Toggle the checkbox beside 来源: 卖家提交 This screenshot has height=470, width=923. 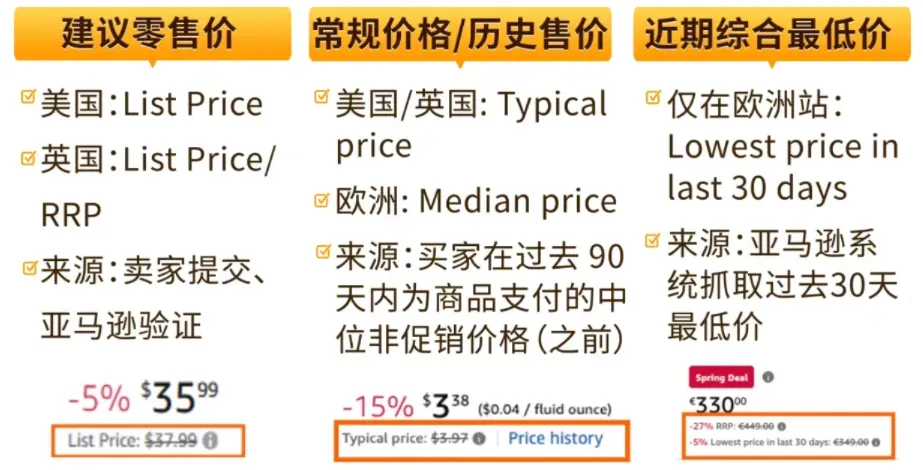point(28,269)
